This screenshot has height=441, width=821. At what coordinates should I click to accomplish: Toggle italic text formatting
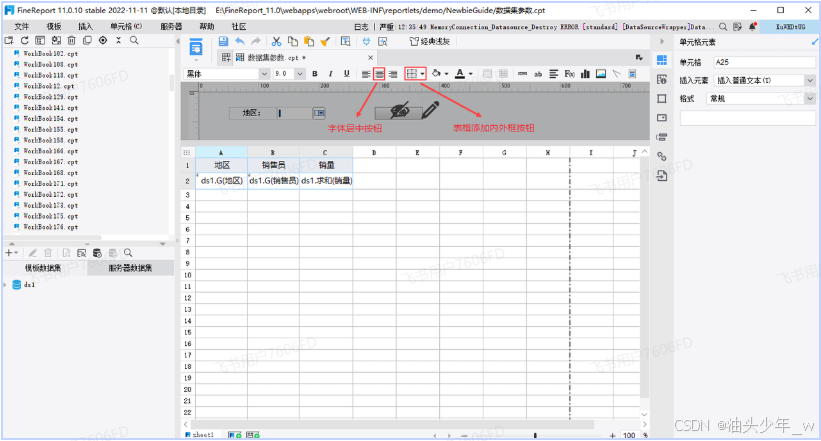[330, 74]
